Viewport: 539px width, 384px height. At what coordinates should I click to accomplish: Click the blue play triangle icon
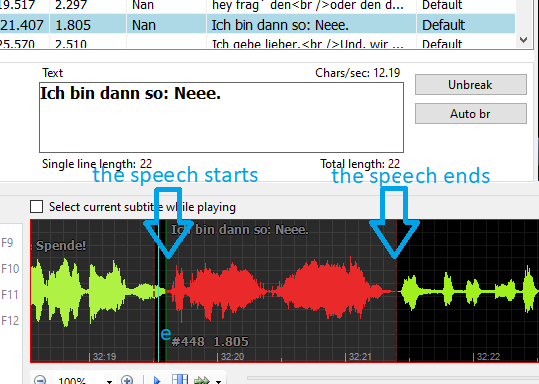(x=157, y=380)
